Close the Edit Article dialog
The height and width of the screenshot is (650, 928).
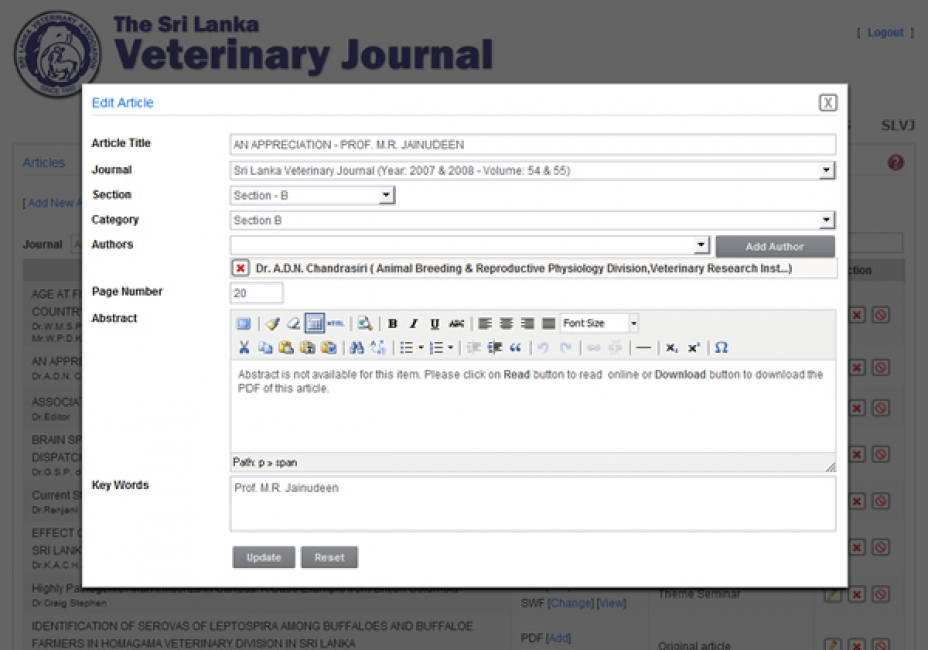pyautogui.click(x=827, y=103)
